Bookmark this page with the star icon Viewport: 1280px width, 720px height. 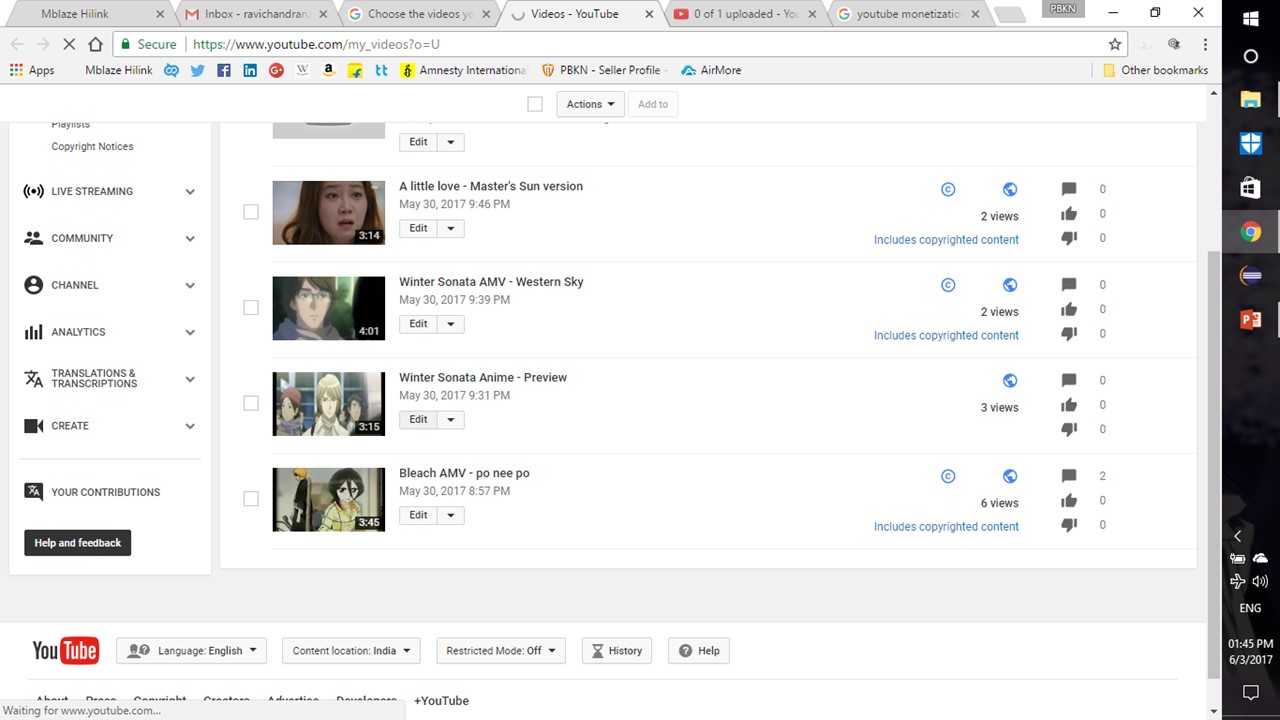click(x=1115, y=44)
